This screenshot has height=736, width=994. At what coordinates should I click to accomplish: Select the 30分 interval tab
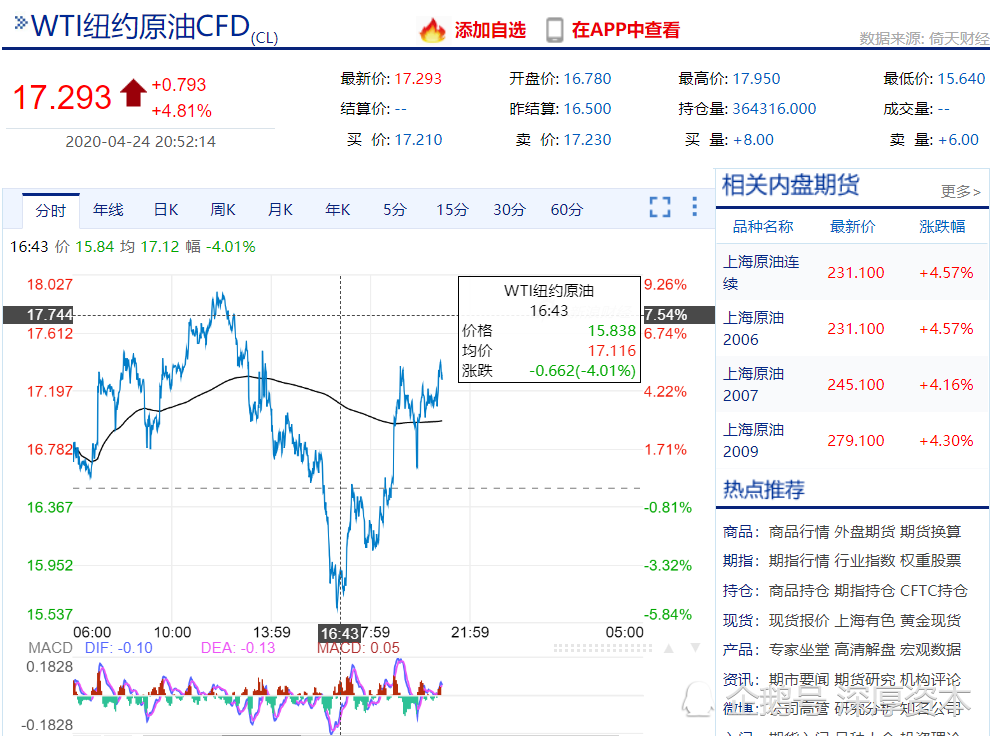[x=509, y=210]
